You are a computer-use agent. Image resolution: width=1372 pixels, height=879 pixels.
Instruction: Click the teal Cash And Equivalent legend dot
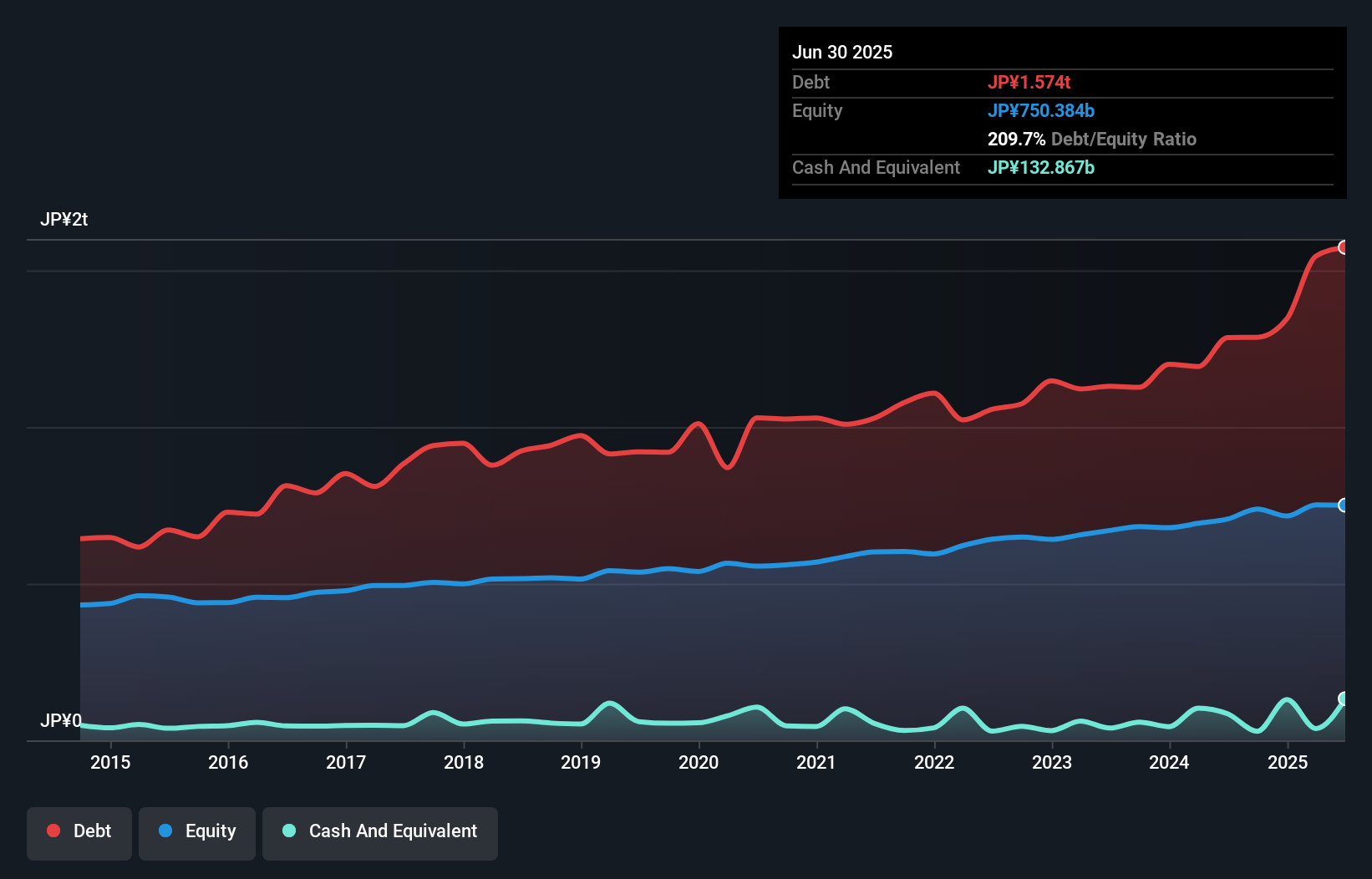click(289, 831)
